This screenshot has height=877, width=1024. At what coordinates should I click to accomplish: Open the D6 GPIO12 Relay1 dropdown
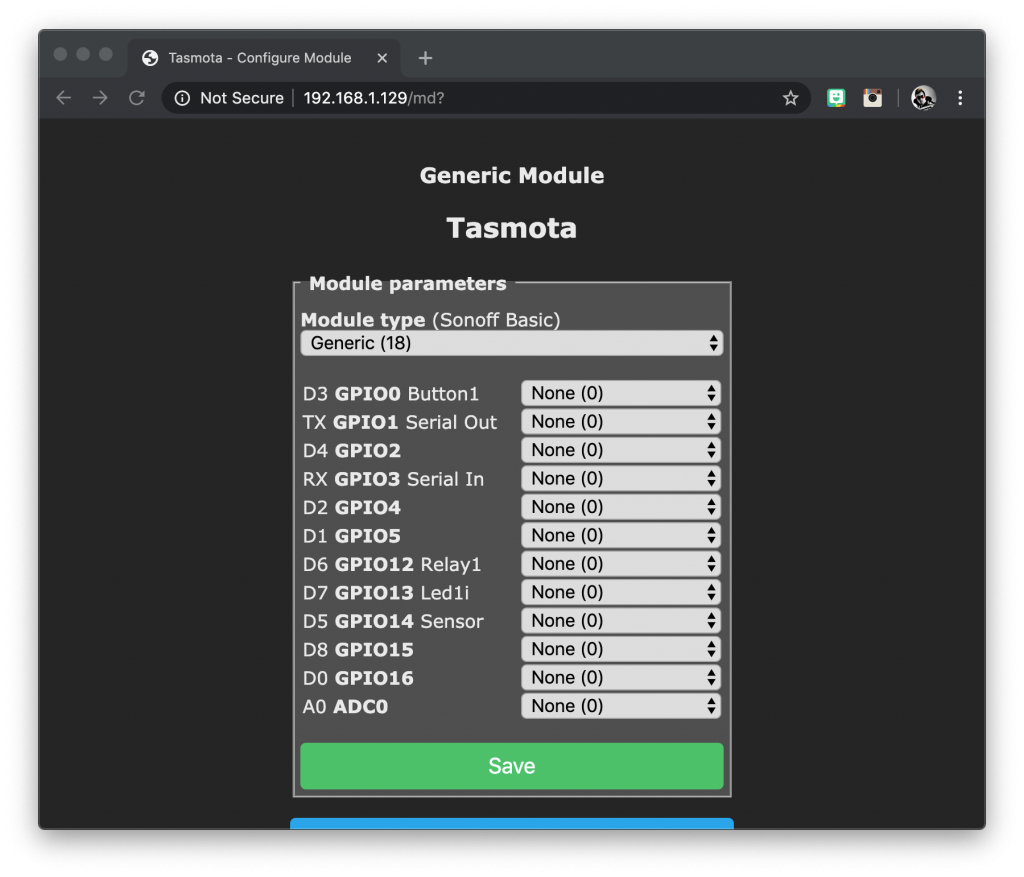click(621, 564)
